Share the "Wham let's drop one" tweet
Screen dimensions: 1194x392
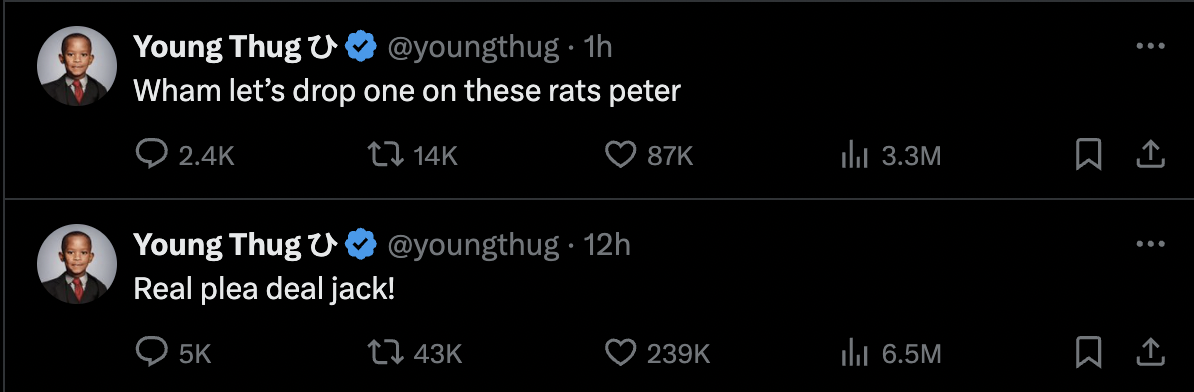(x=1151, y=156)
